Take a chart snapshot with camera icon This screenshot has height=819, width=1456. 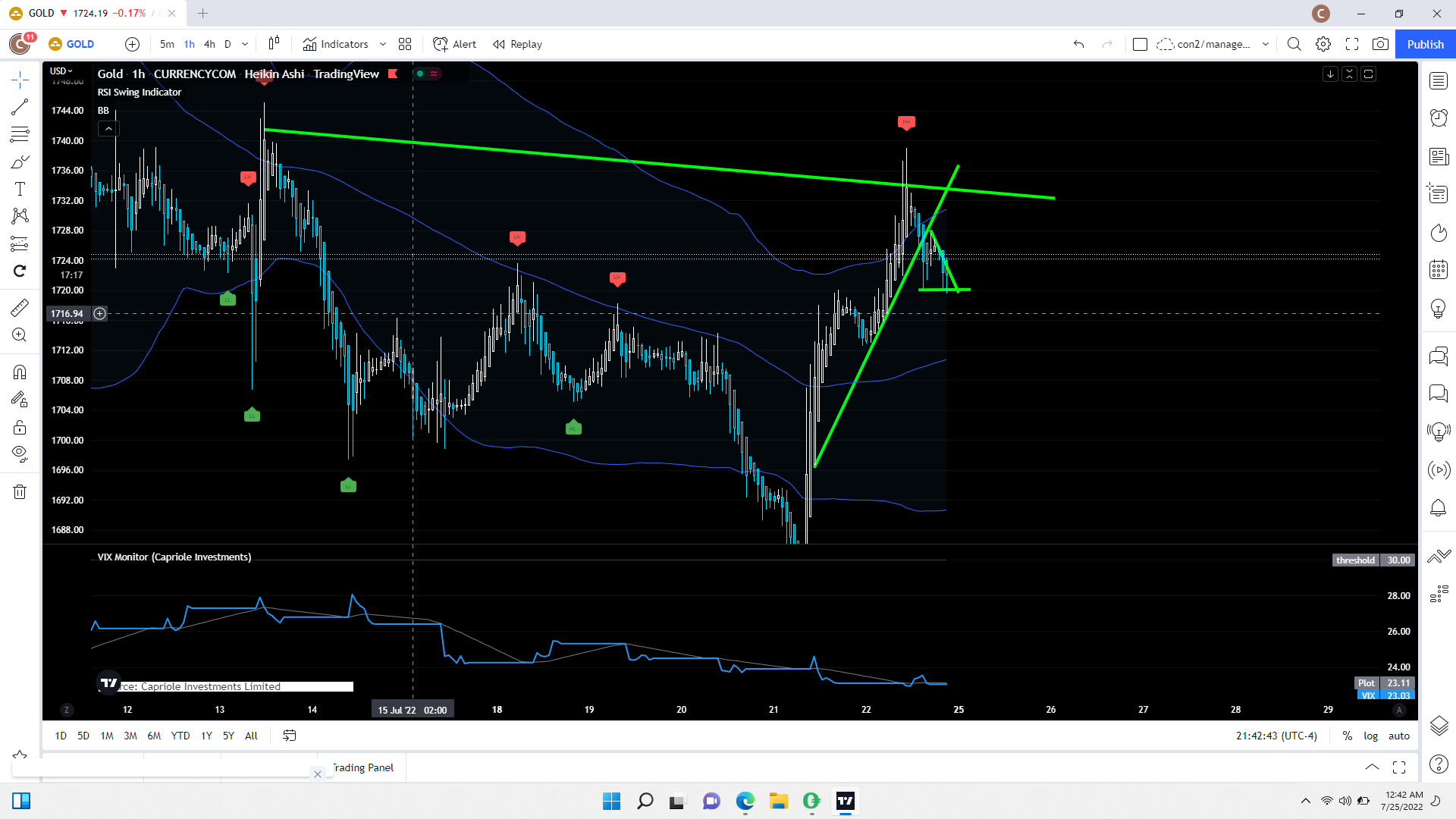point(1380,44)
